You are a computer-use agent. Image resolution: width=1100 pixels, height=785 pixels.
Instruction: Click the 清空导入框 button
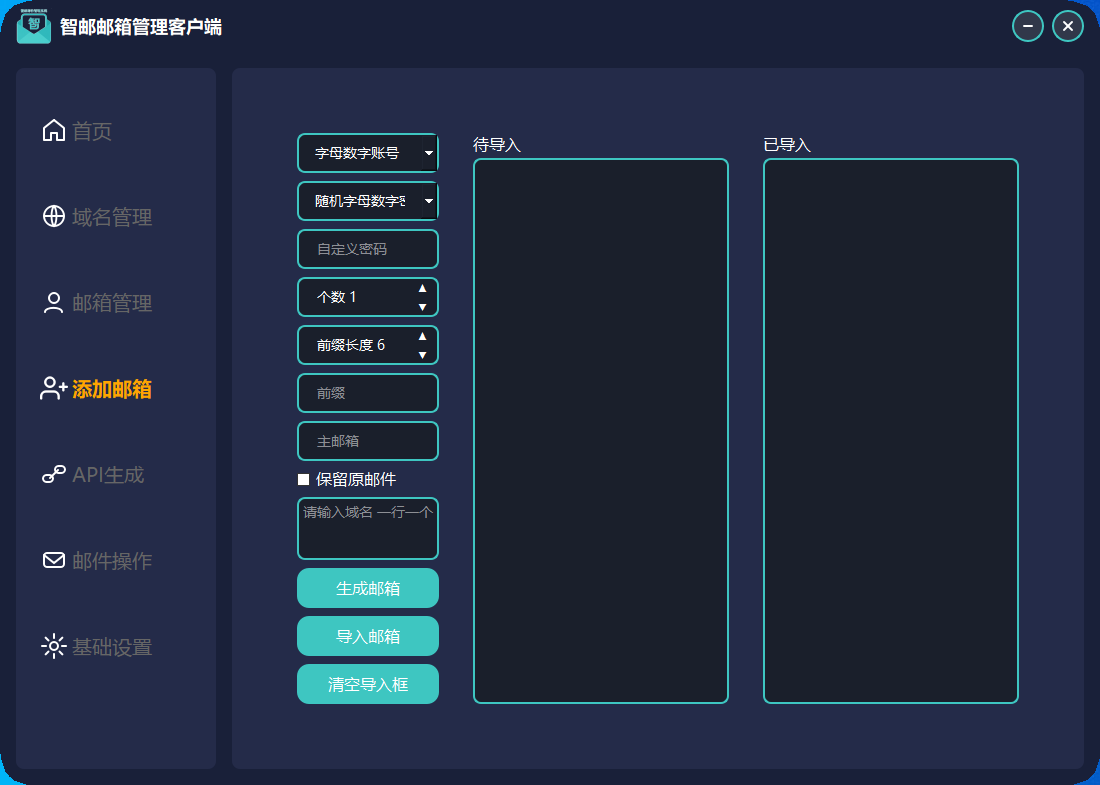[367, 684]
